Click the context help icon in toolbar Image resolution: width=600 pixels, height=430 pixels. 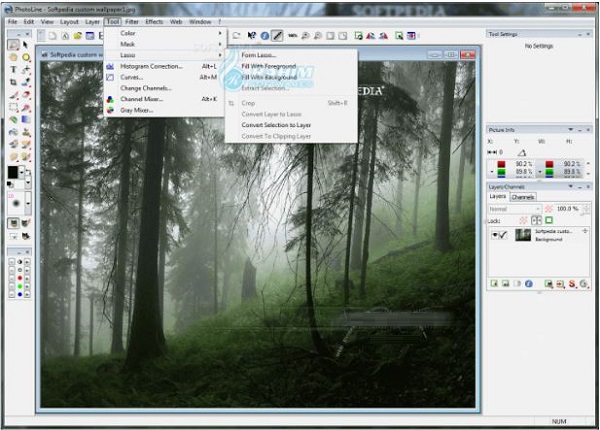click(250, 36)
